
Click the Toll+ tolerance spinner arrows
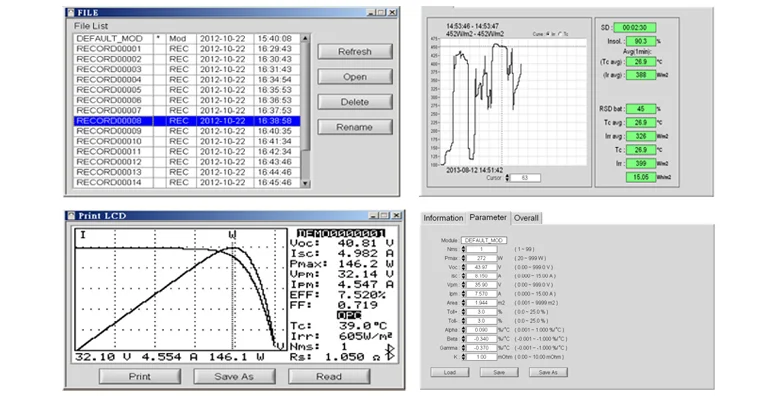[x=463, y=312]
